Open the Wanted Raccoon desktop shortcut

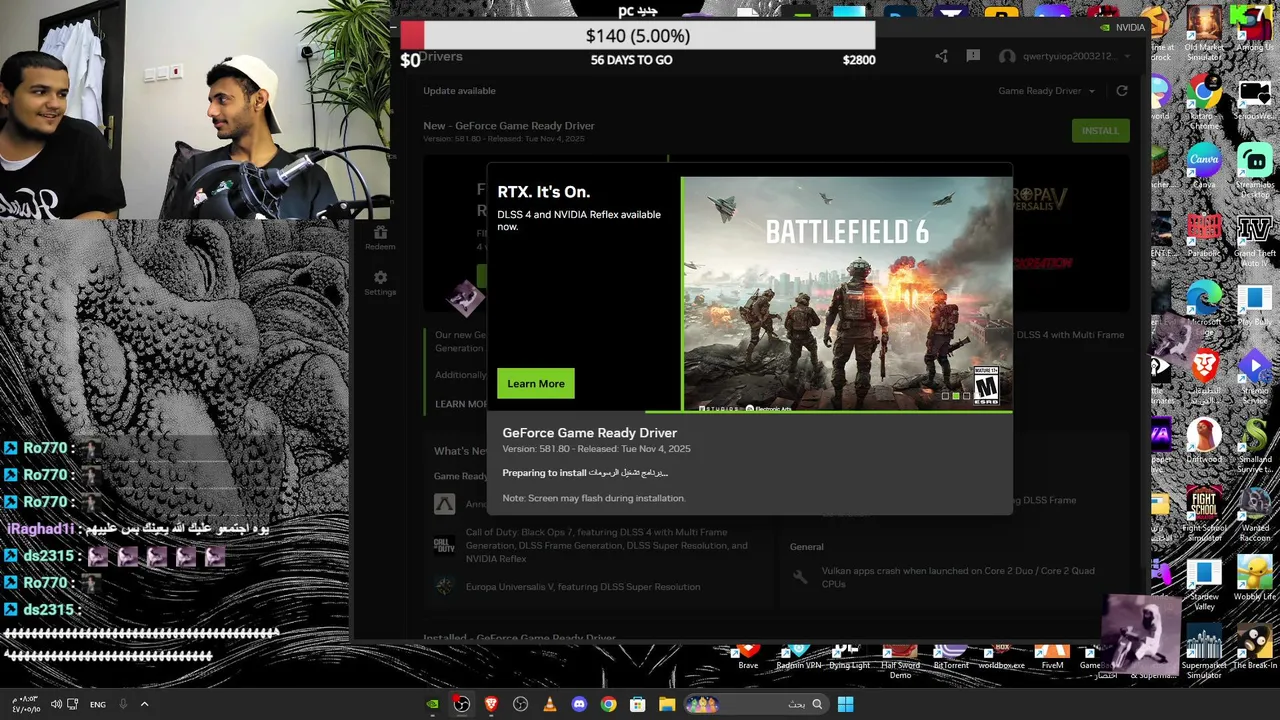(1254, 515)
